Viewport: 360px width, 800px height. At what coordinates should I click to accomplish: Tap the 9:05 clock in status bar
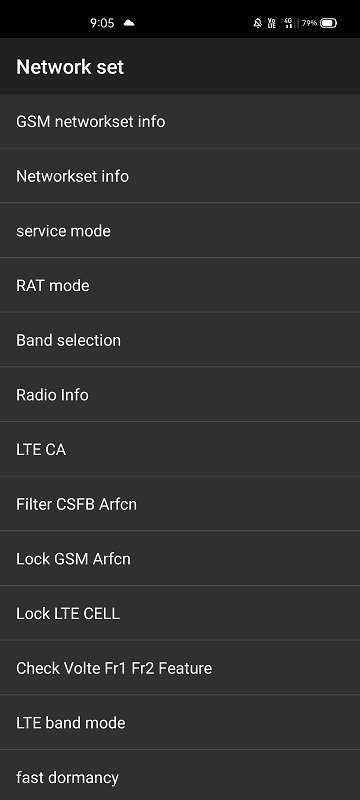coord(102,23)
